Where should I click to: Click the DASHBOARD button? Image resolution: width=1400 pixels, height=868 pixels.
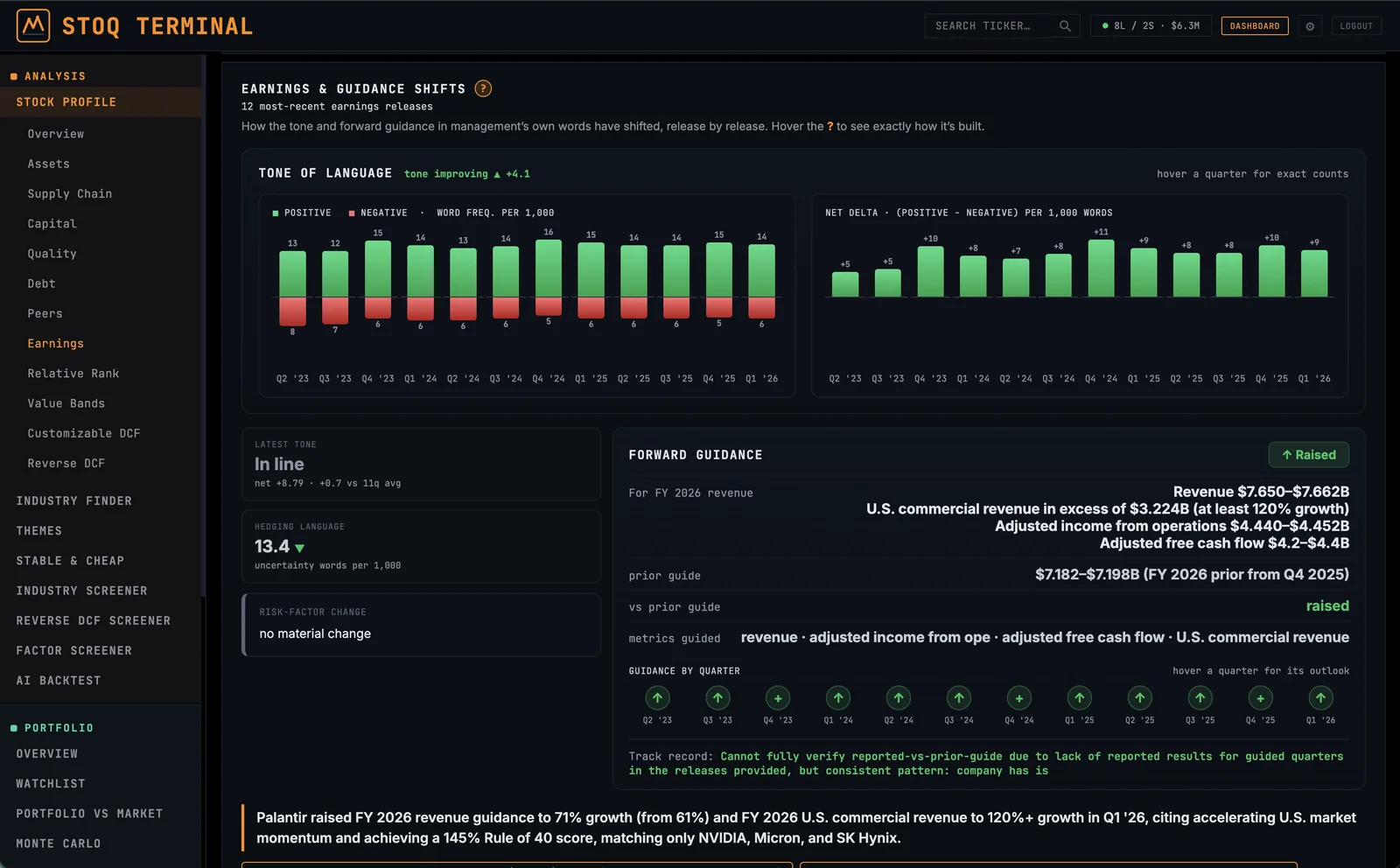click(x=1255, y=26)
